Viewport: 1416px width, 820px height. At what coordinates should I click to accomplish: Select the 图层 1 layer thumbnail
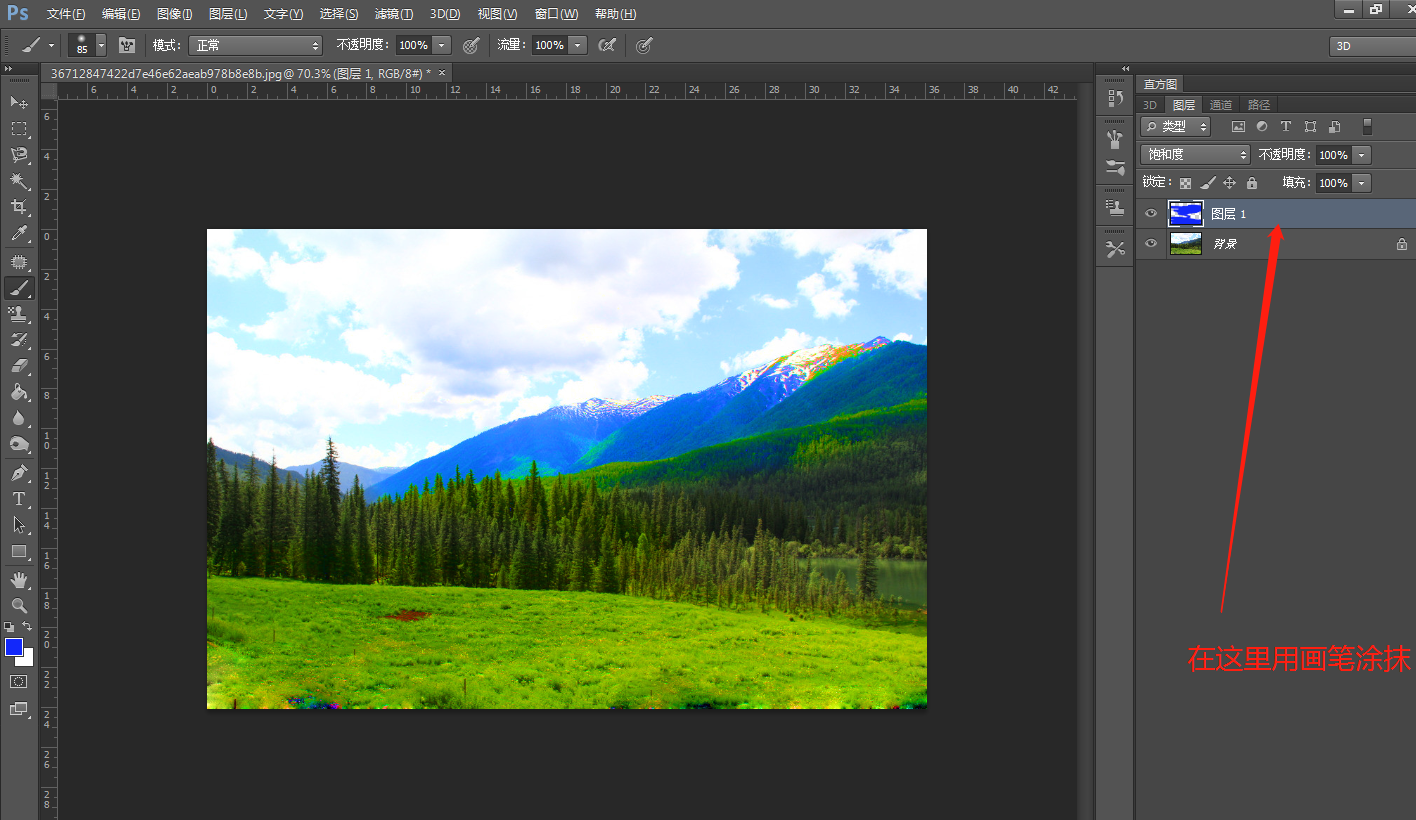[1186, 214]
